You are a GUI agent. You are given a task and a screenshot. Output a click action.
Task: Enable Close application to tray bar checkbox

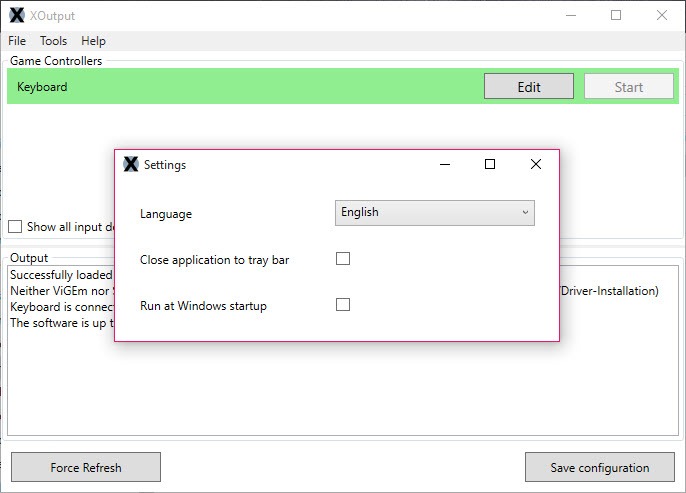coord(343,259)
